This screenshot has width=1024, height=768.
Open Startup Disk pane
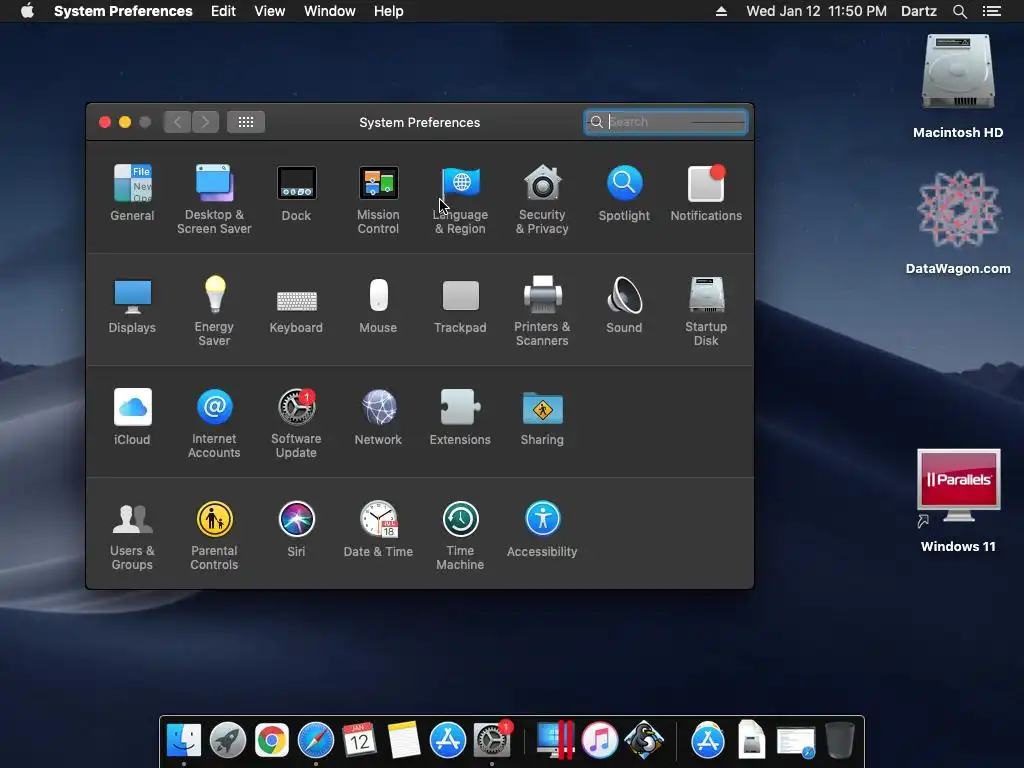click(706, 311)
